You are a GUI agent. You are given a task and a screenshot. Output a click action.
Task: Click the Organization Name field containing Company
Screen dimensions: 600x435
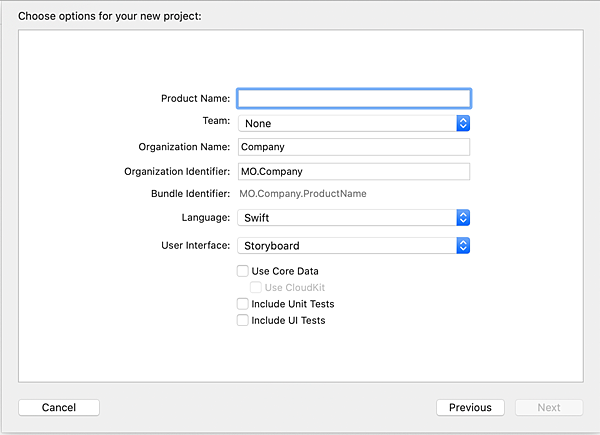[x=354, y=147]
